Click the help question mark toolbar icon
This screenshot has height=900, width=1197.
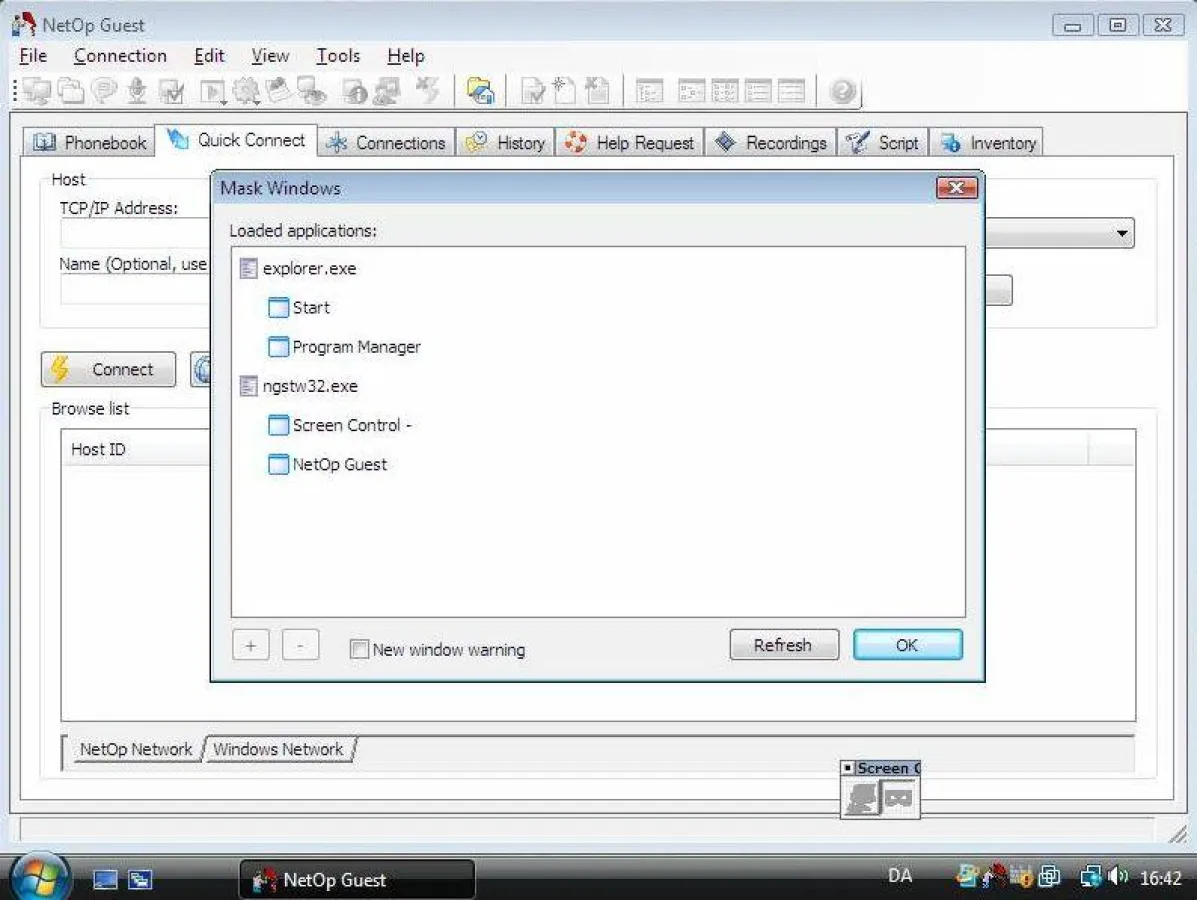[x=843, y=92]
